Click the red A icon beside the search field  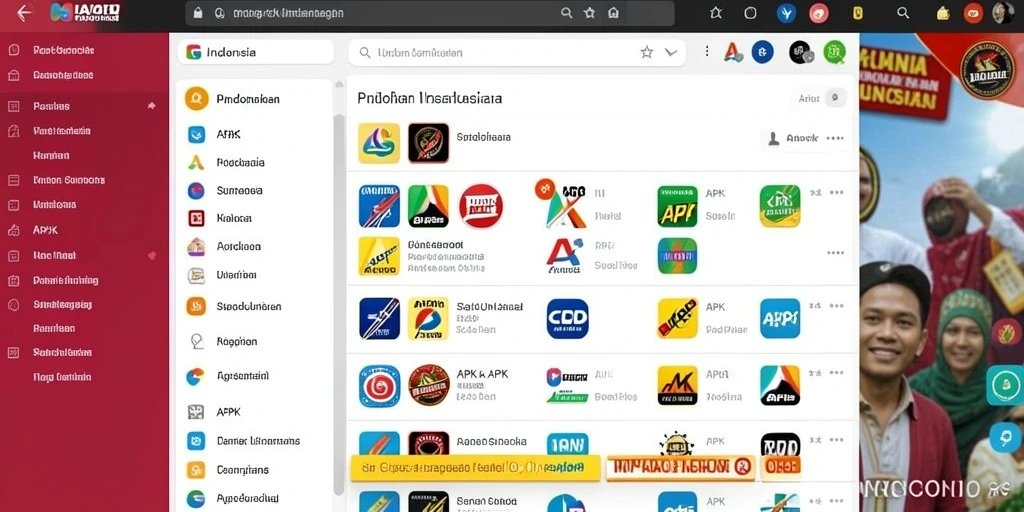pyautogui.click(x=733, y=52)
